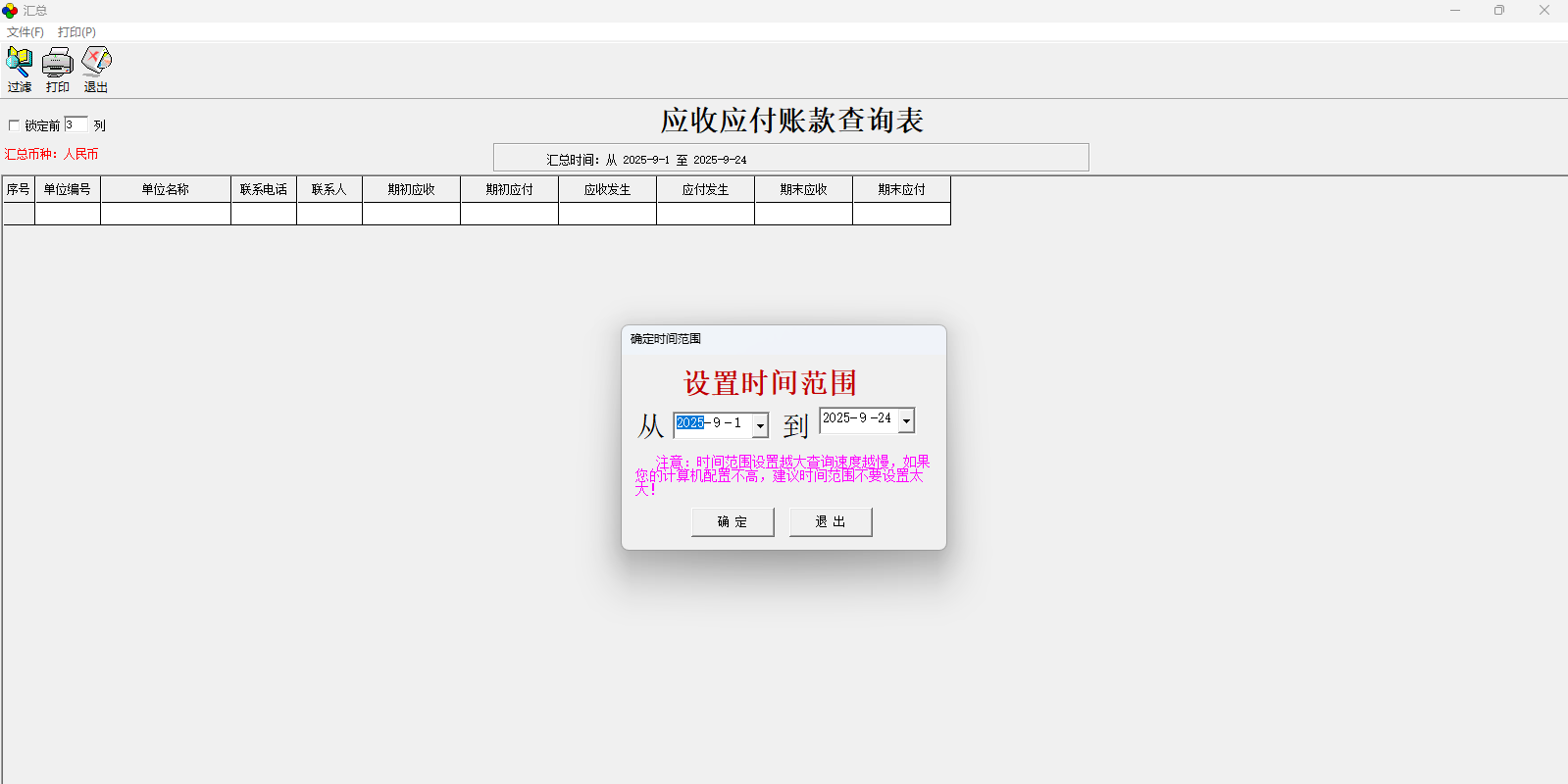Screen dimensions: 1568x784
Task: Toggle the 锁定前 checkbox
Action: click(14, 125)
